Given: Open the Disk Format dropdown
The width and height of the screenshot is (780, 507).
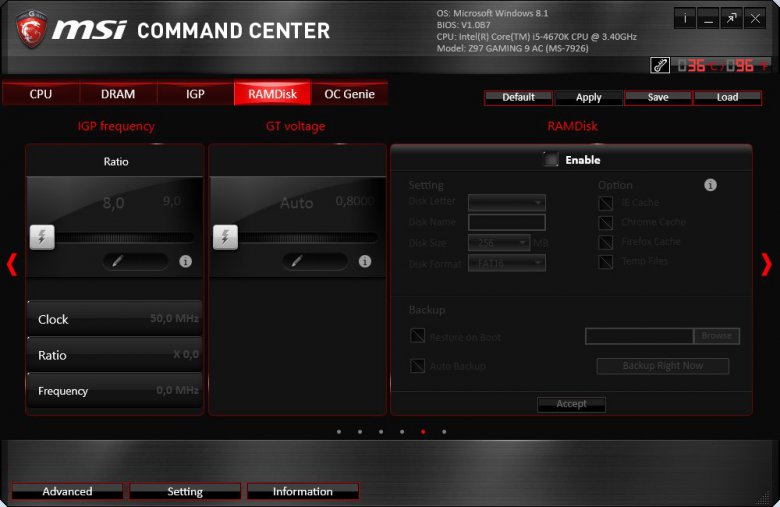Looking at the screenshot, I should point(507,263).
